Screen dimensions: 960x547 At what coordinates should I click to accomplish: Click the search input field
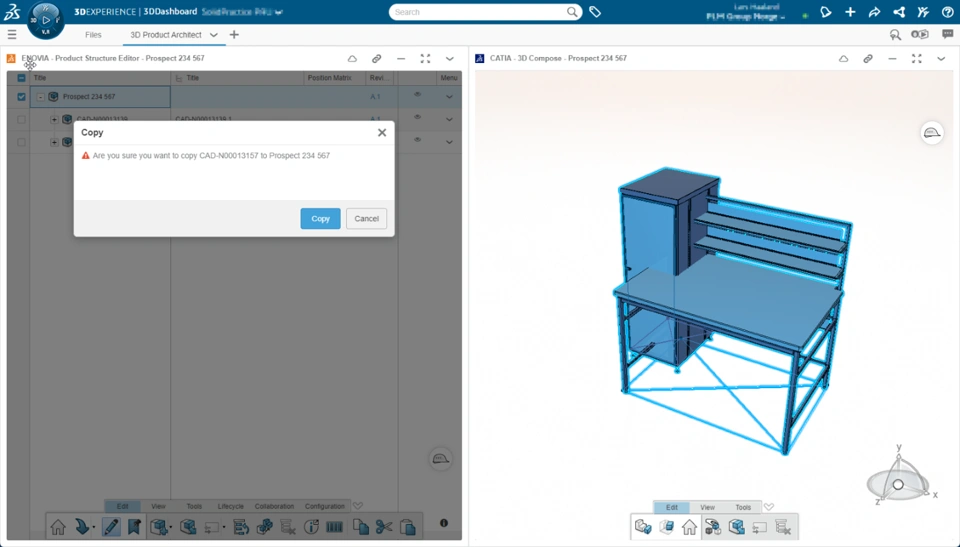(478, 12)
